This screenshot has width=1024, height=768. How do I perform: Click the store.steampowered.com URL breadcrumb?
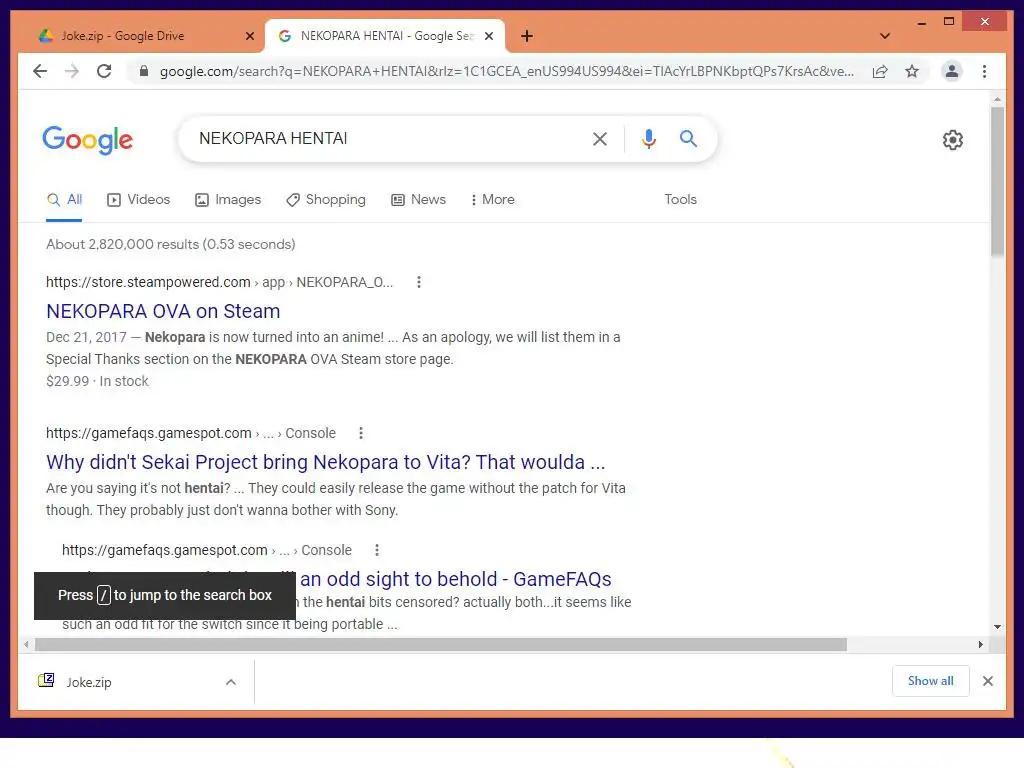[x=219, y=282]
